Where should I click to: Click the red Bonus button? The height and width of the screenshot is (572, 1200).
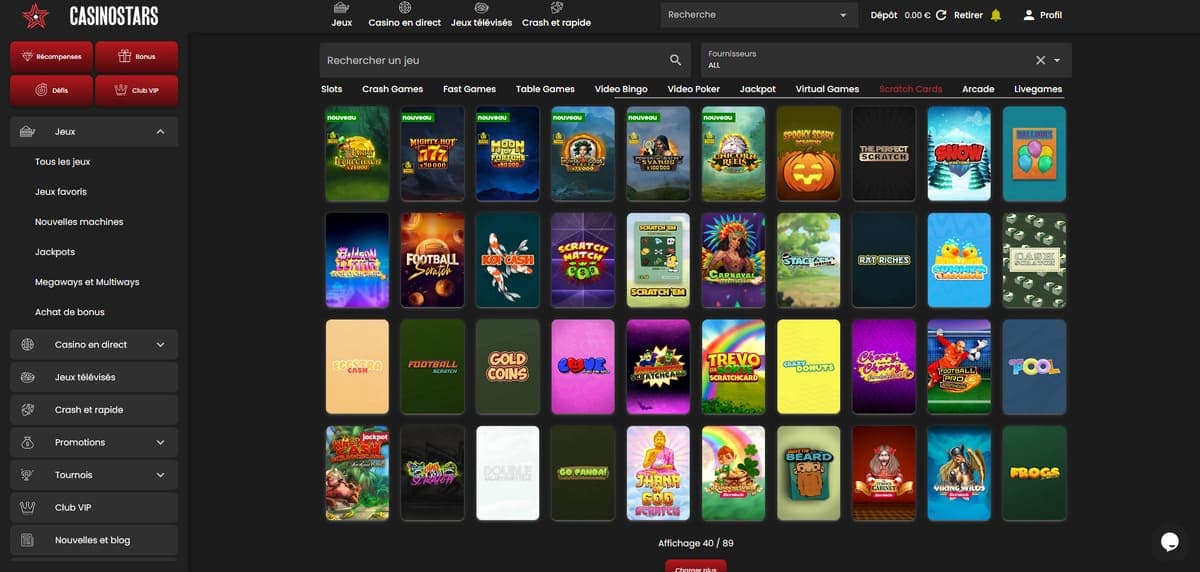point(137,56)
